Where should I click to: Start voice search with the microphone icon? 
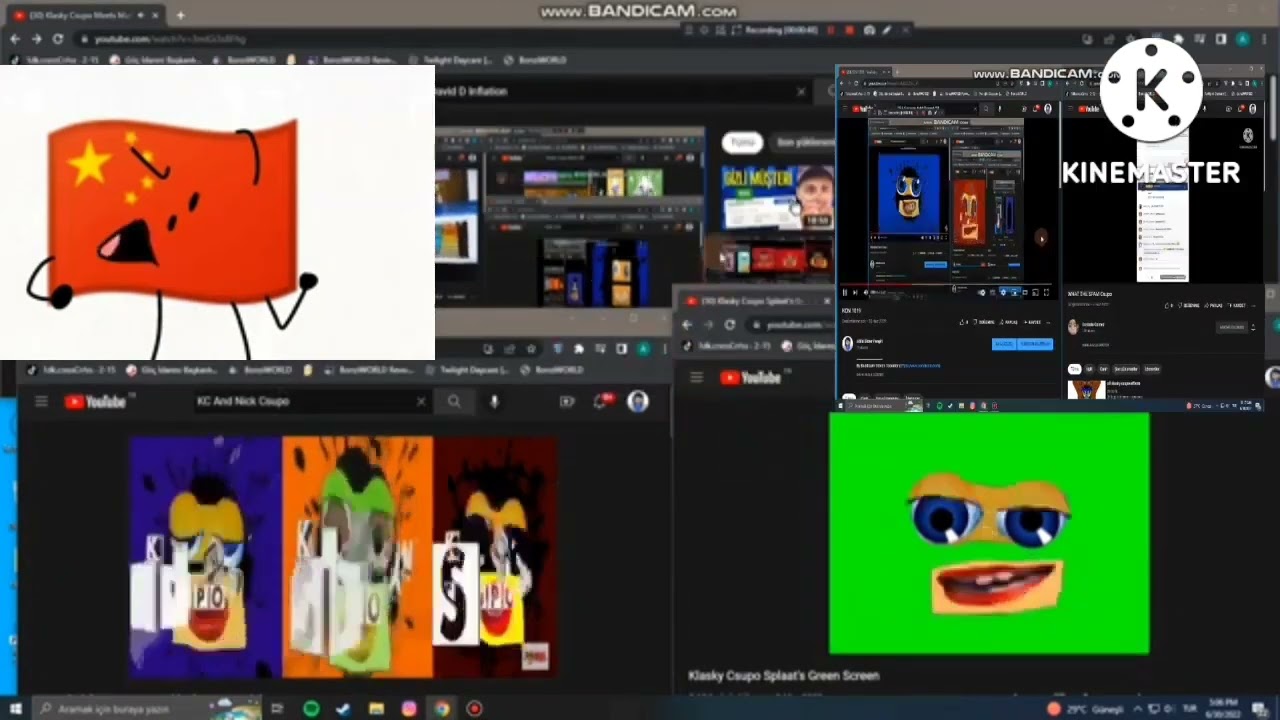(494, 401)
